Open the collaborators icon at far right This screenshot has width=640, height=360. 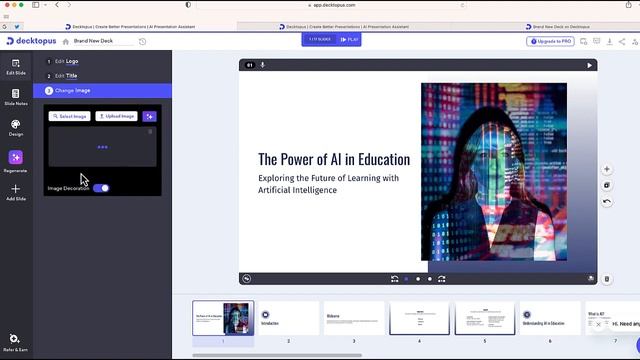coord(635,41)
